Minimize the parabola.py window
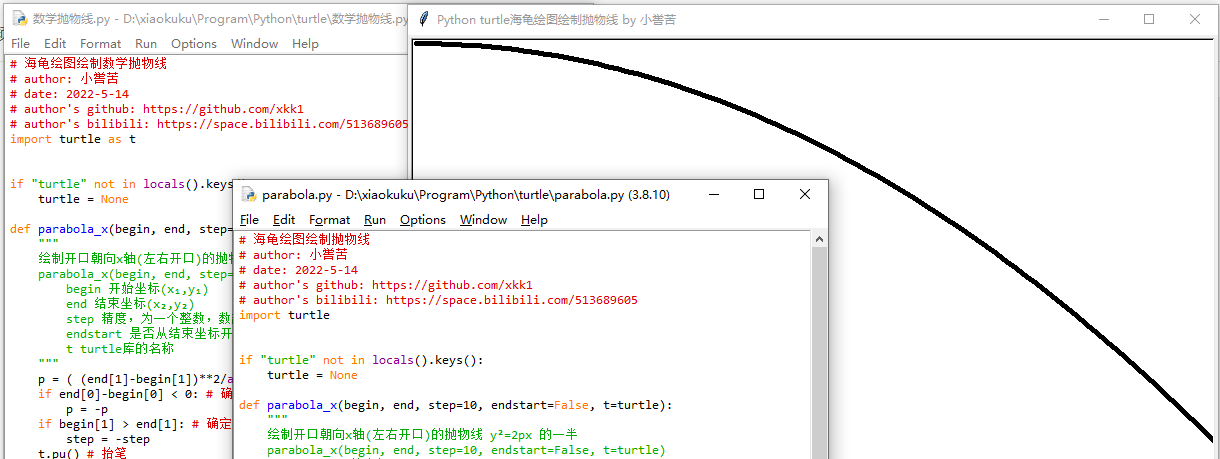This screenshot has height=459, width=1220. pyautogui.click(x=712, y=195)
